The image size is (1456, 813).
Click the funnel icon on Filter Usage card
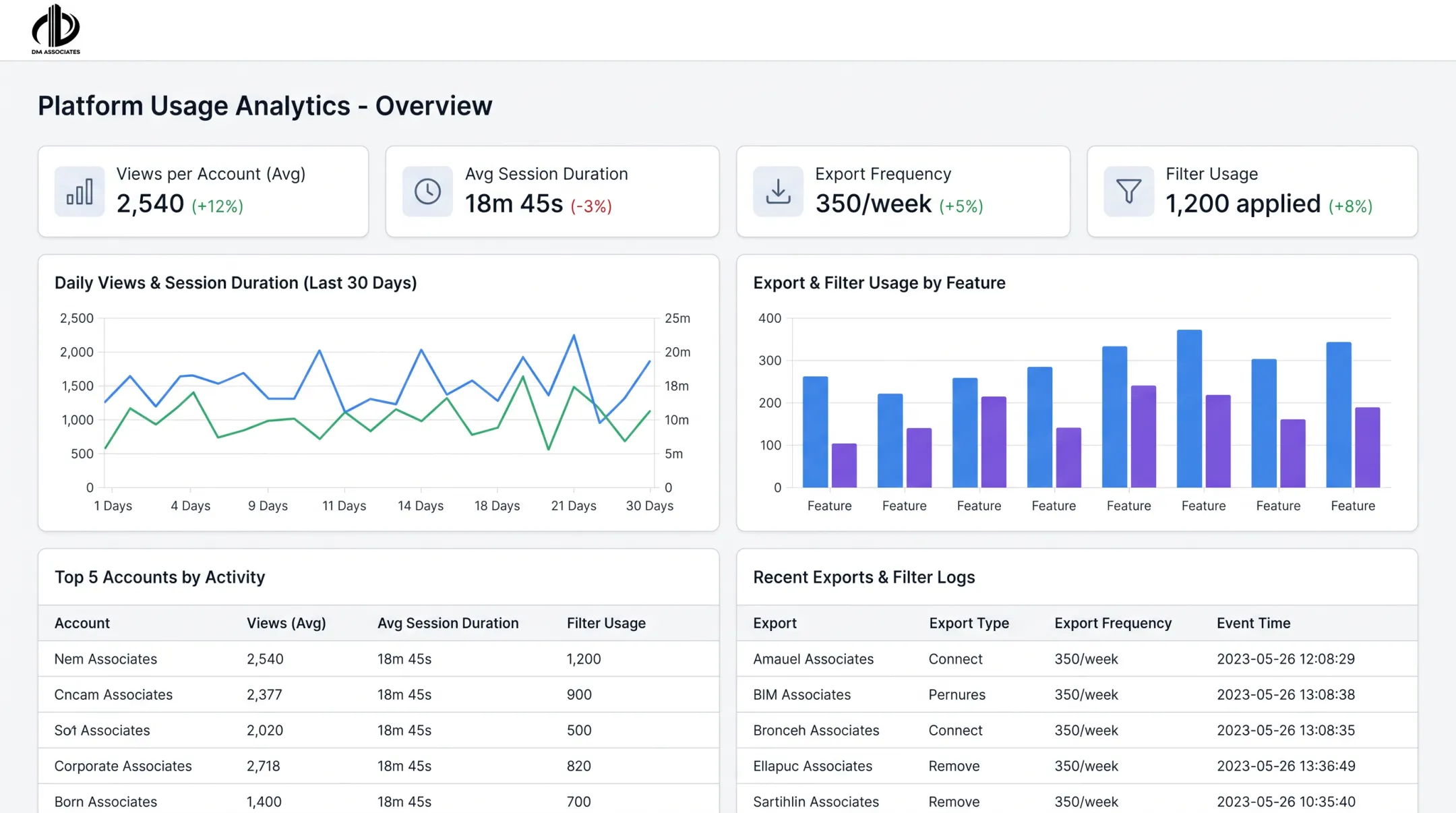tap(1128, 191)
